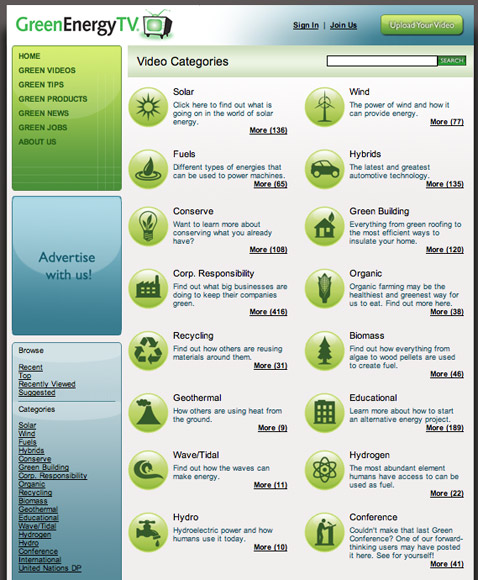This screenshot has width=478, height=580.
Task: Click Recently Viewed in Browse list
Action: coord(47,384)
